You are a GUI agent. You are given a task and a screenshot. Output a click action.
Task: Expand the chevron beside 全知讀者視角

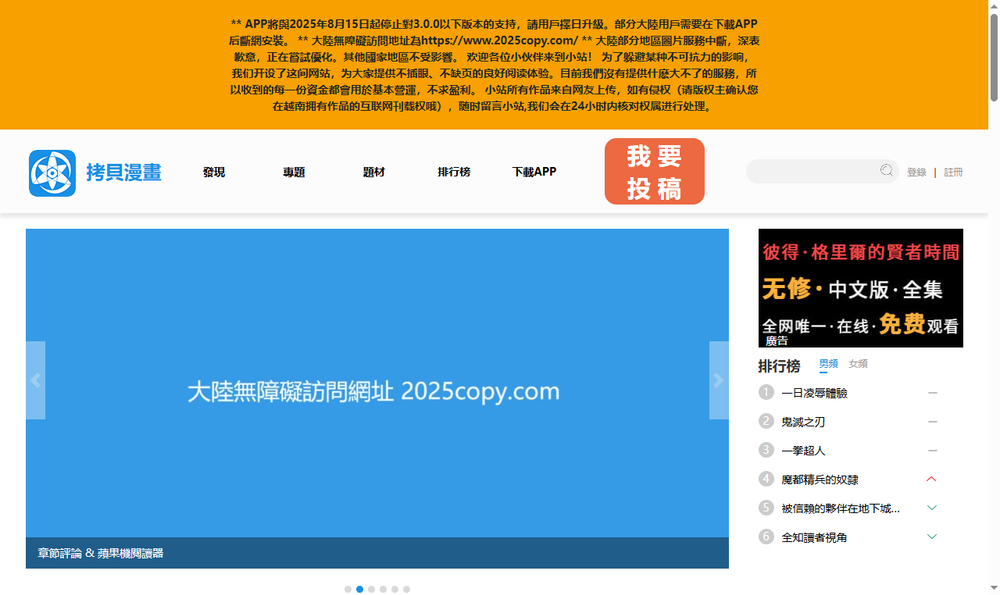[x=930, y=537]
